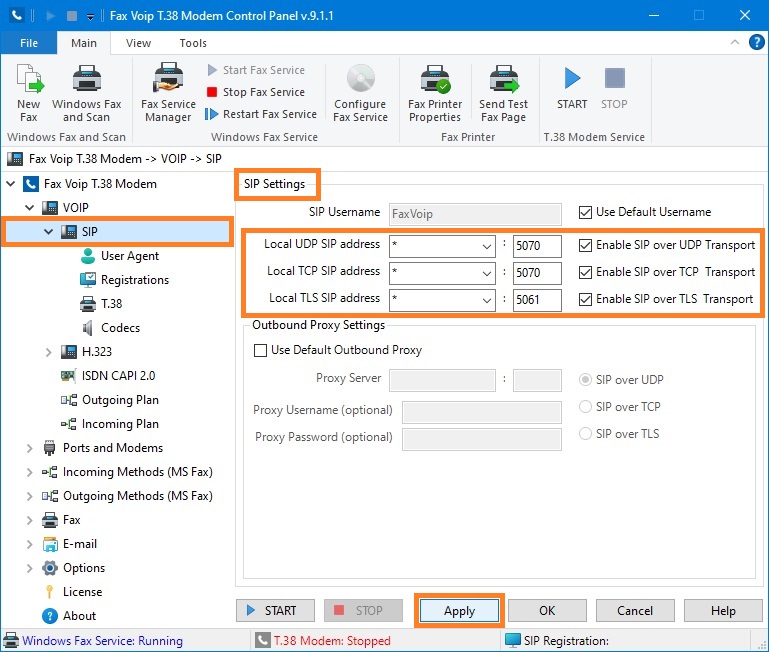The image size is (769, 652).
Task: Expand the E-mail tree node
Action: (x=30, y=544)
